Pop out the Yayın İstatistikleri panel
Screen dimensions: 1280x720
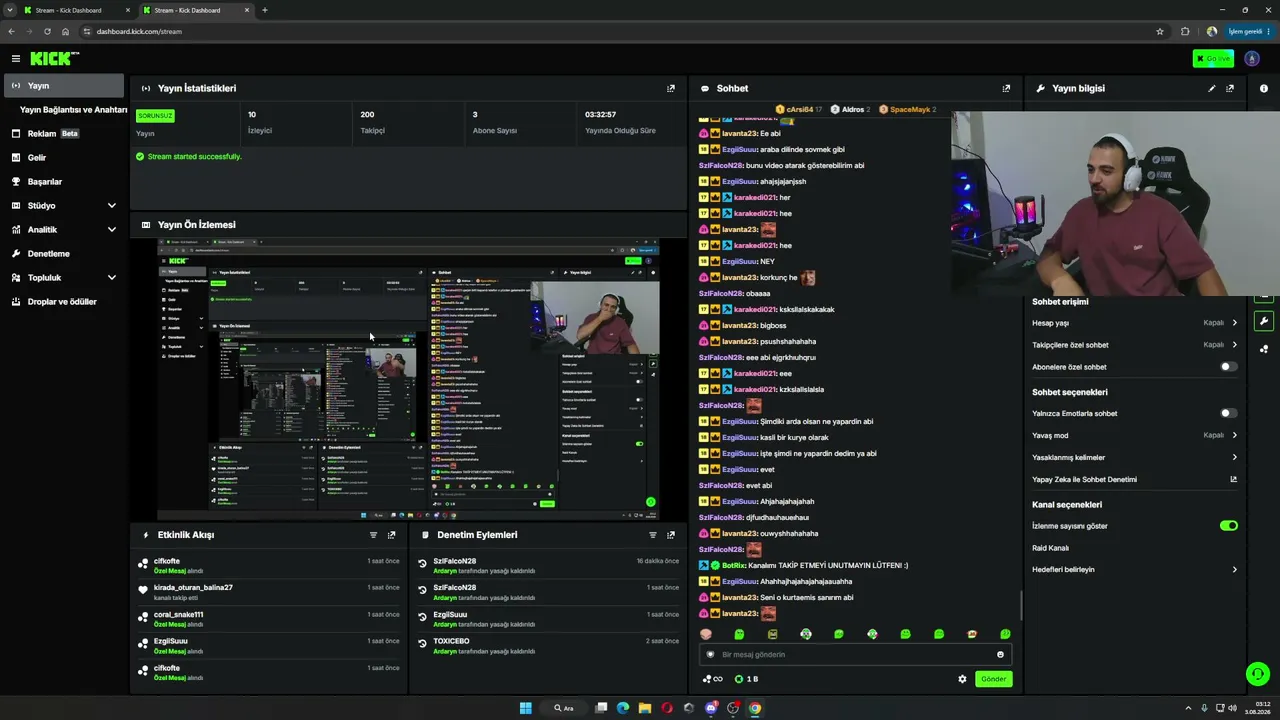click(671, 88)
